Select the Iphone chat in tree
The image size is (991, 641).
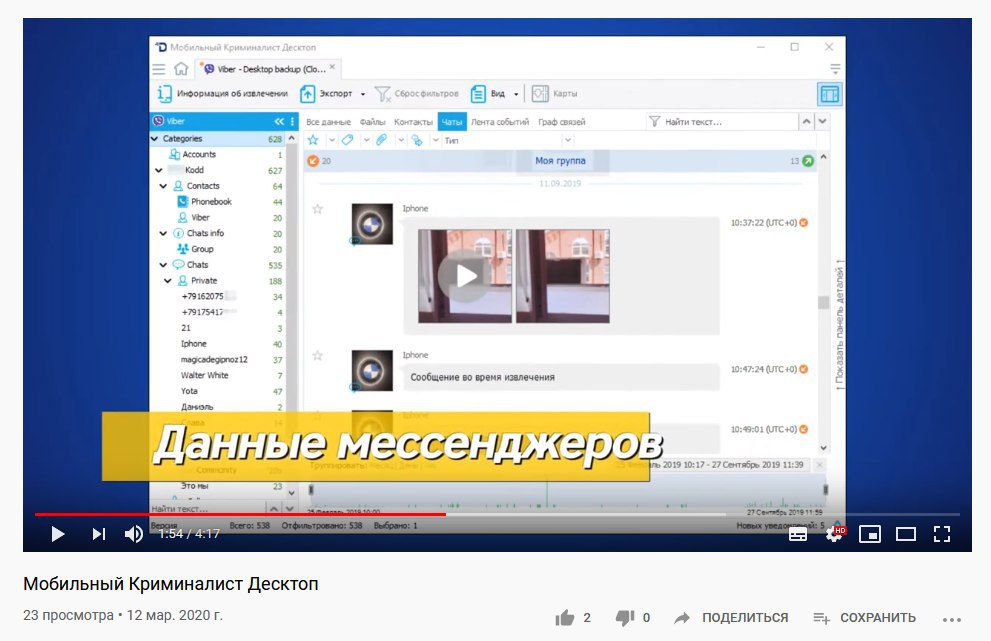[x=193, y=344]
